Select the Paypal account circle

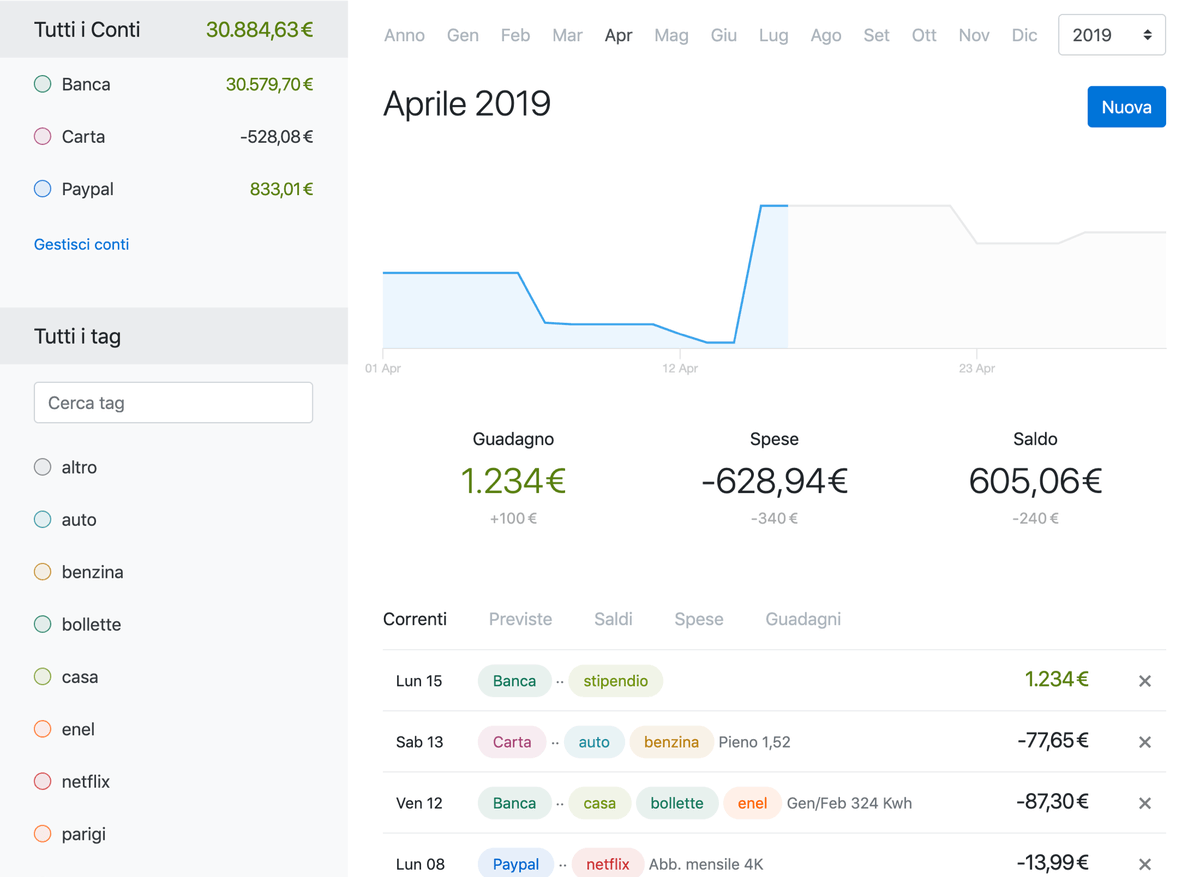tap(42, 188)
